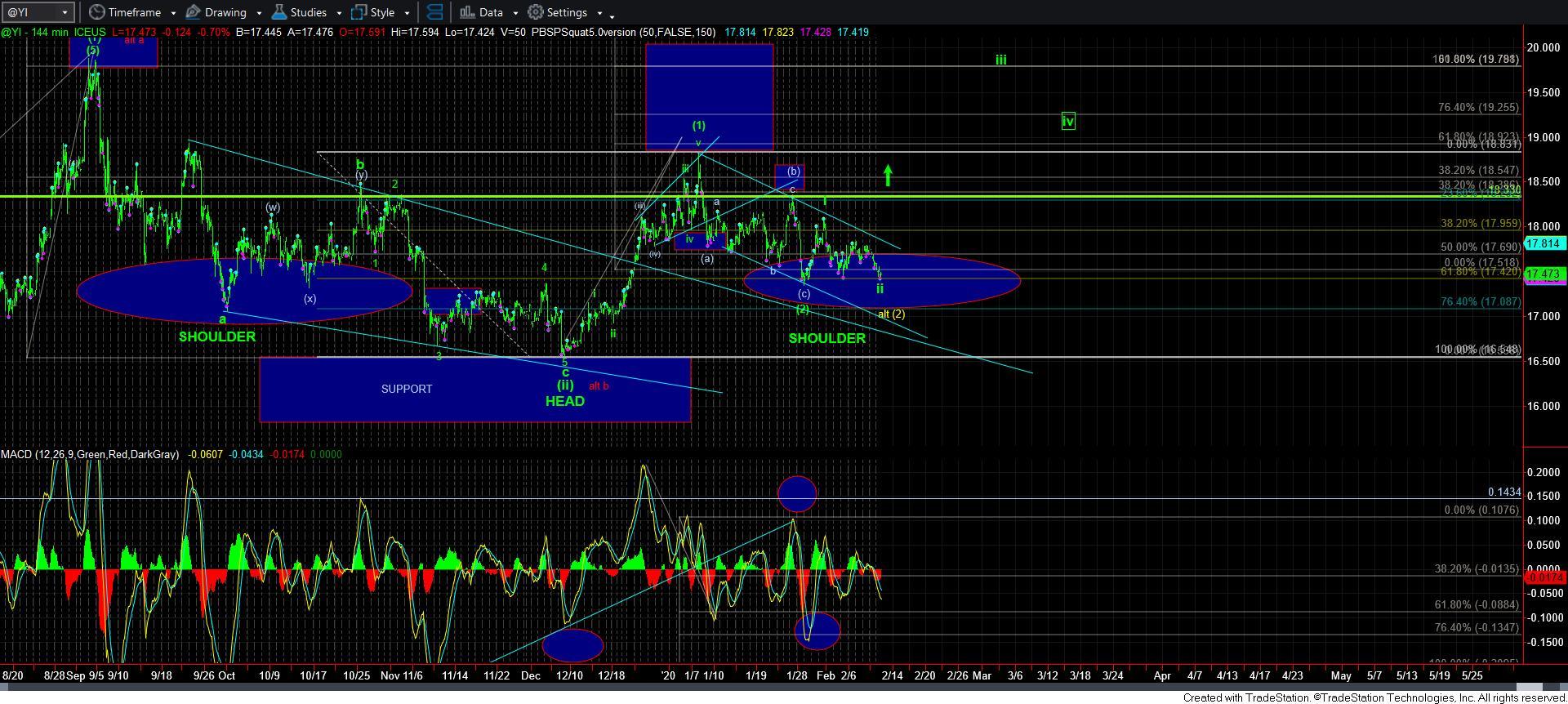Click the boxed iv wave label
The image size is (1568, 704).
click(1068, 121)
